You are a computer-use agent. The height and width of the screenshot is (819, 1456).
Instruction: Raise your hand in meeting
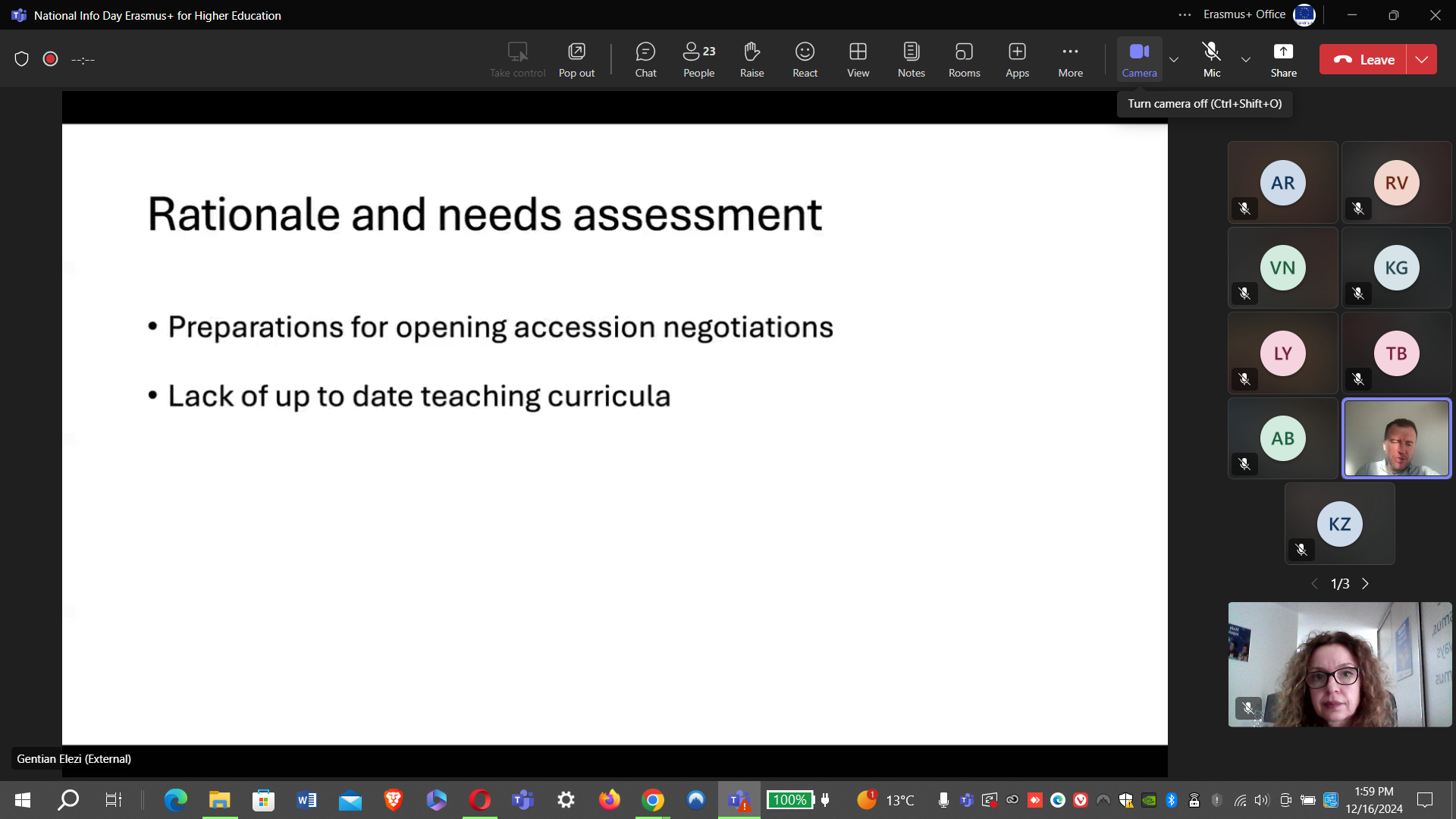click(752, 59)
